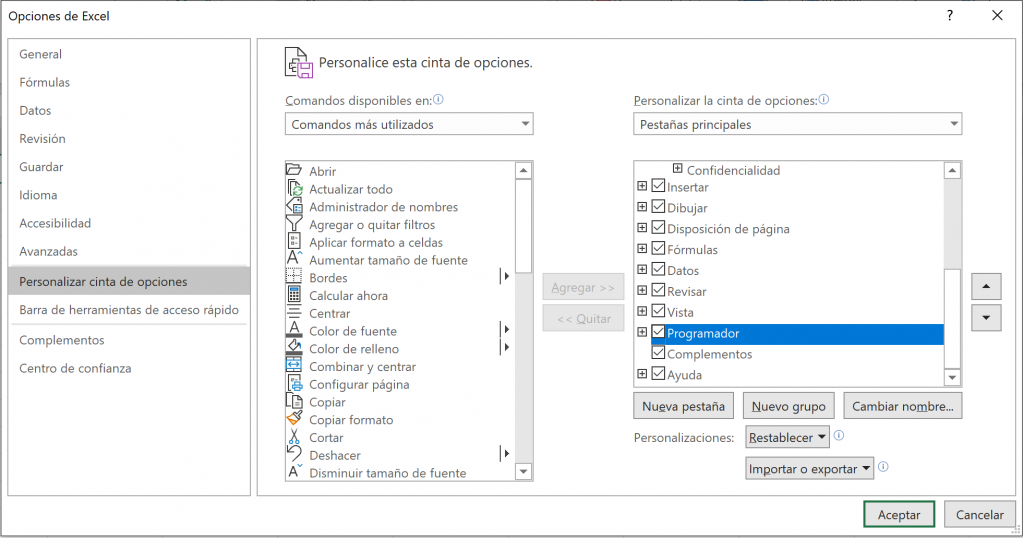Click the Nueva pestaña button

tap(683, 406)
